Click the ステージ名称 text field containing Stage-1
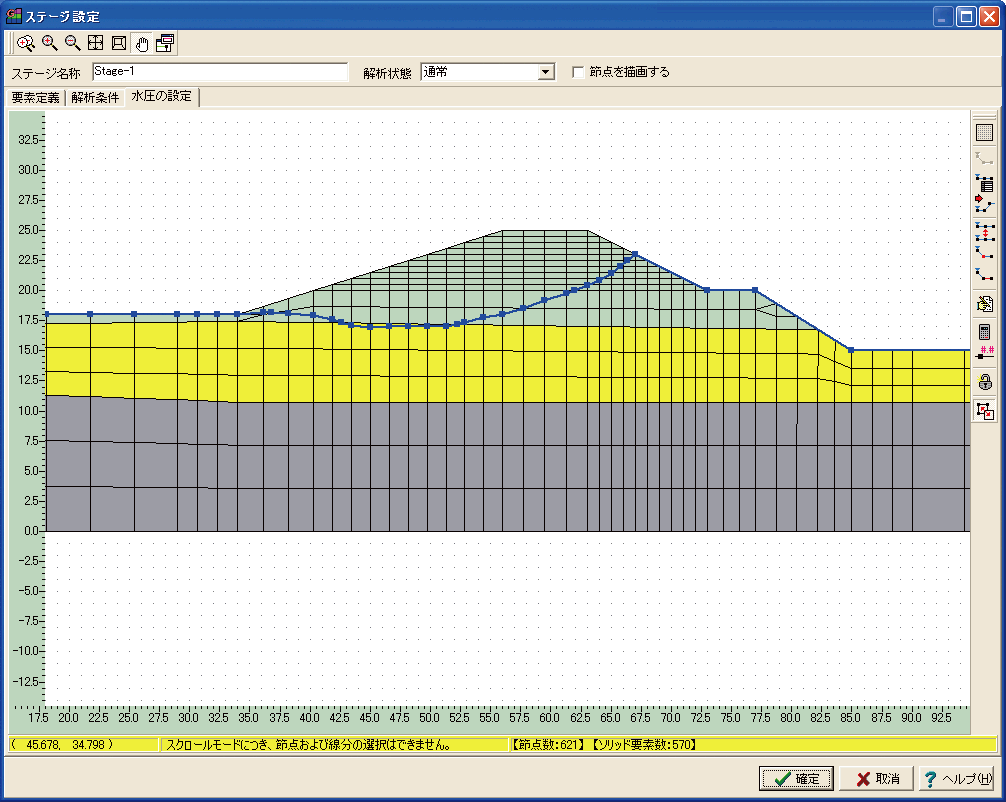 [x=219, y=72]
